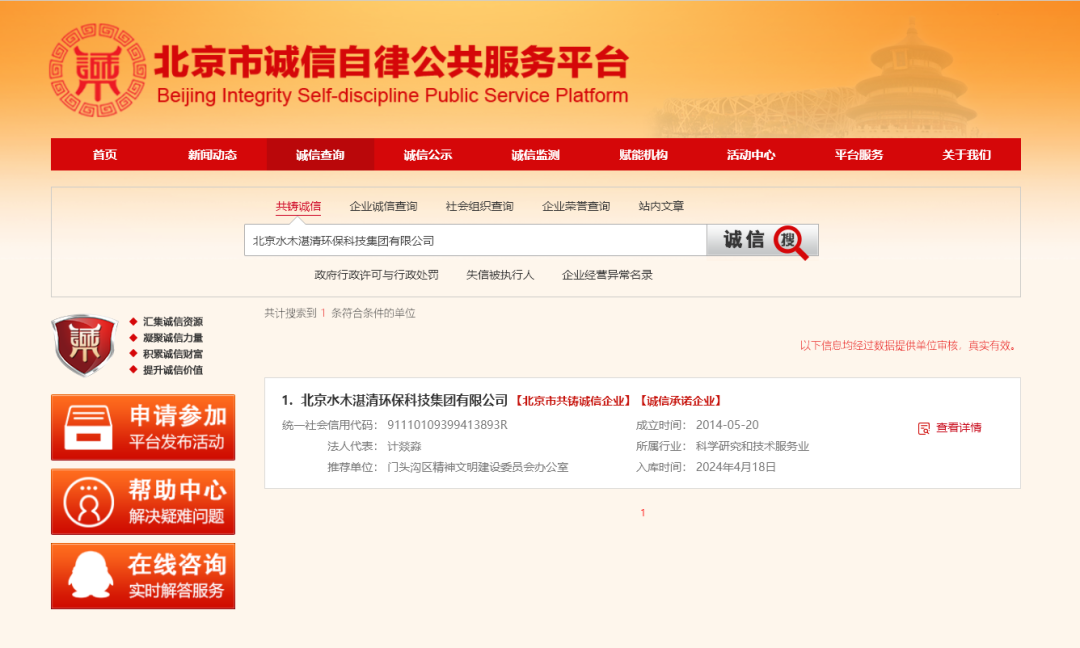Click the 查看详情 document icon

[x=924, y=428]
